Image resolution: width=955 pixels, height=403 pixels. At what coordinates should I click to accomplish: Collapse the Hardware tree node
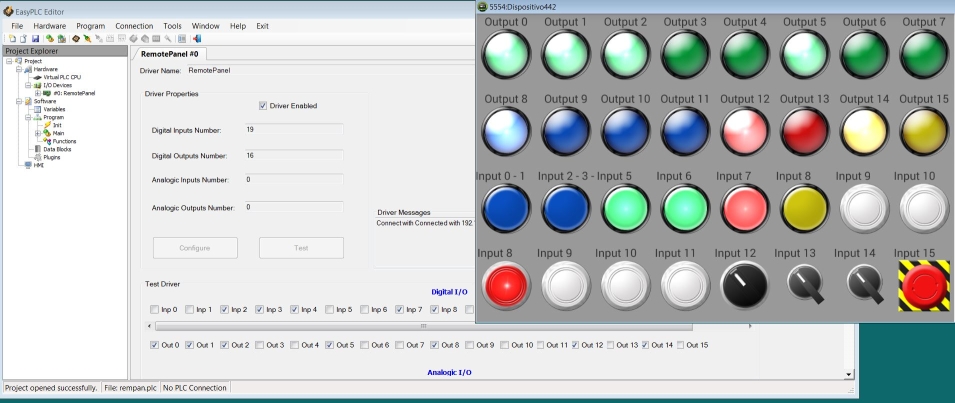[18, 69]
